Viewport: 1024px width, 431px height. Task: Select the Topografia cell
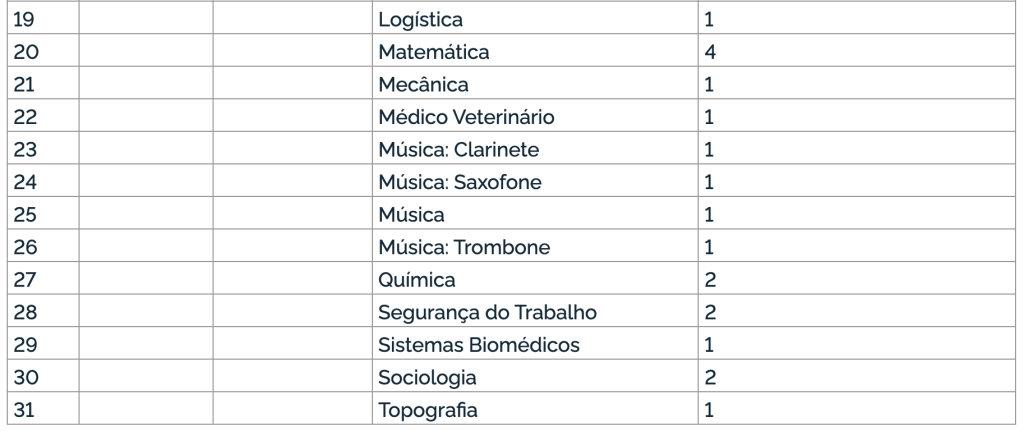click(x=428, y=411)
